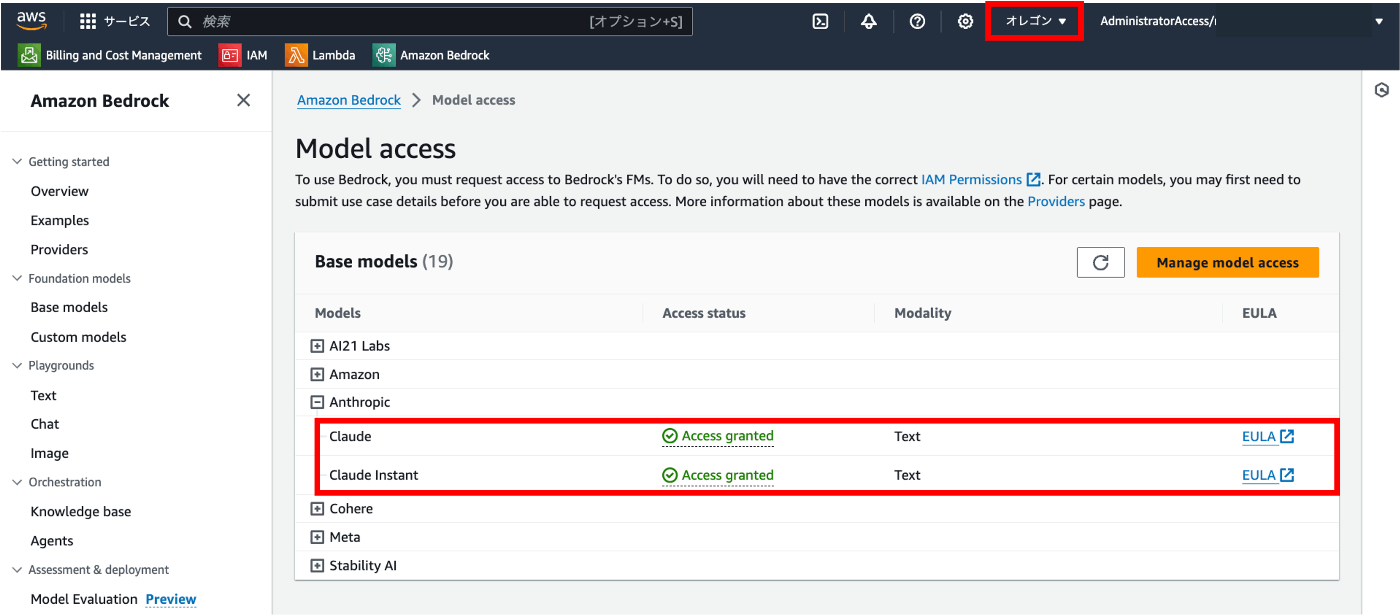Screen dimensions: 1400x616
Task: Click the Billing and Cost Management icon
Action: pyautogui.click(x=29, y=55)
